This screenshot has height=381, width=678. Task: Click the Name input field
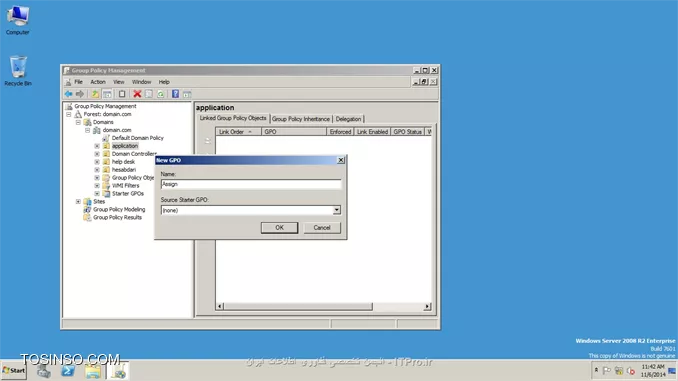(251, 184)
